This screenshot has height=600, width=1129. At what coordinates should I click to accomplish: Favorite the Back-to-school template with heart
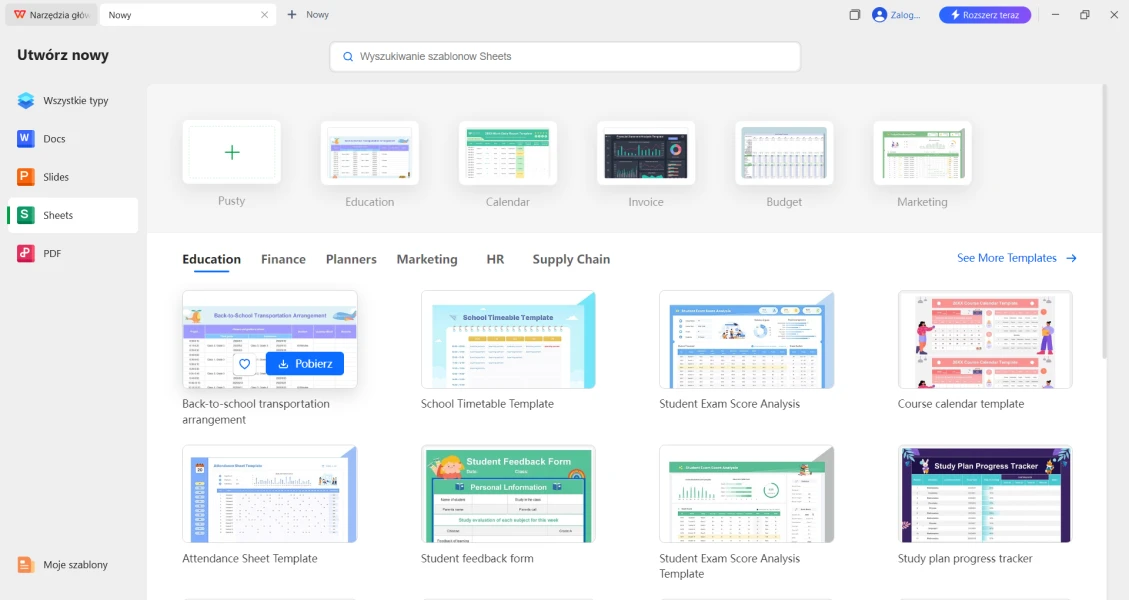pos(245,364)
